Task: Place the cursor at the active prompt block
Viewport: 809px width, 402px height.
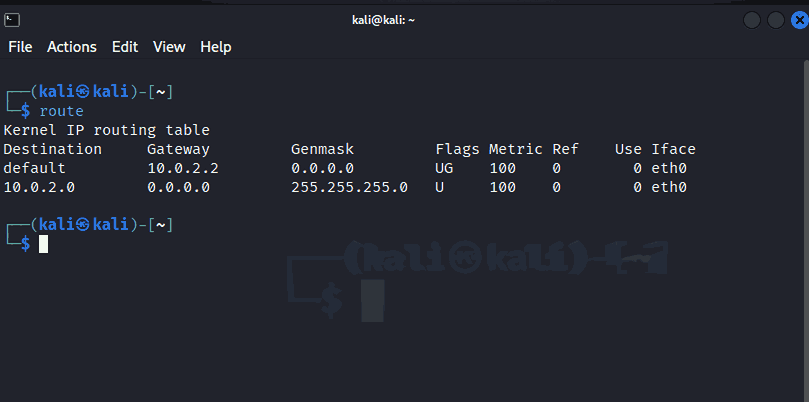Action: 43,244
